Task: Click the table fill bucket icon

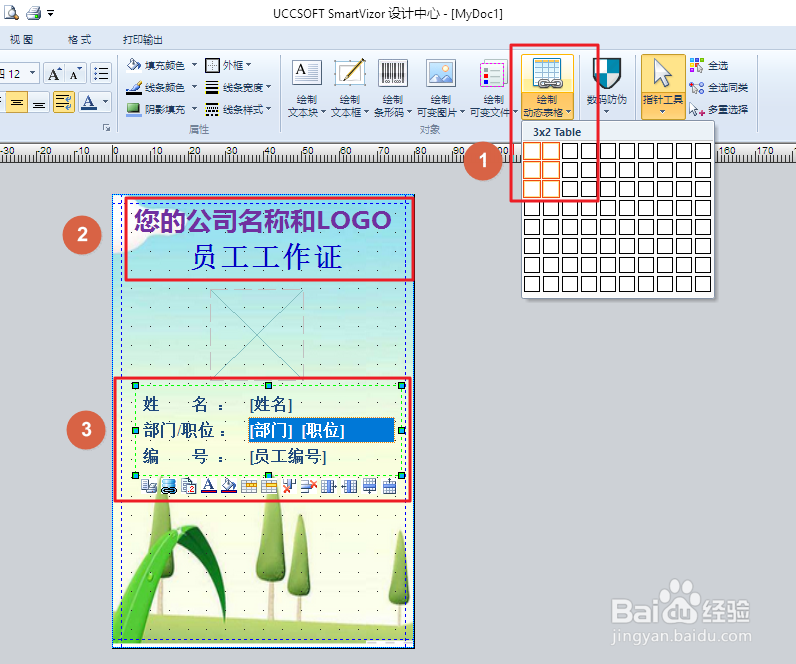Action: click(228, 486)
